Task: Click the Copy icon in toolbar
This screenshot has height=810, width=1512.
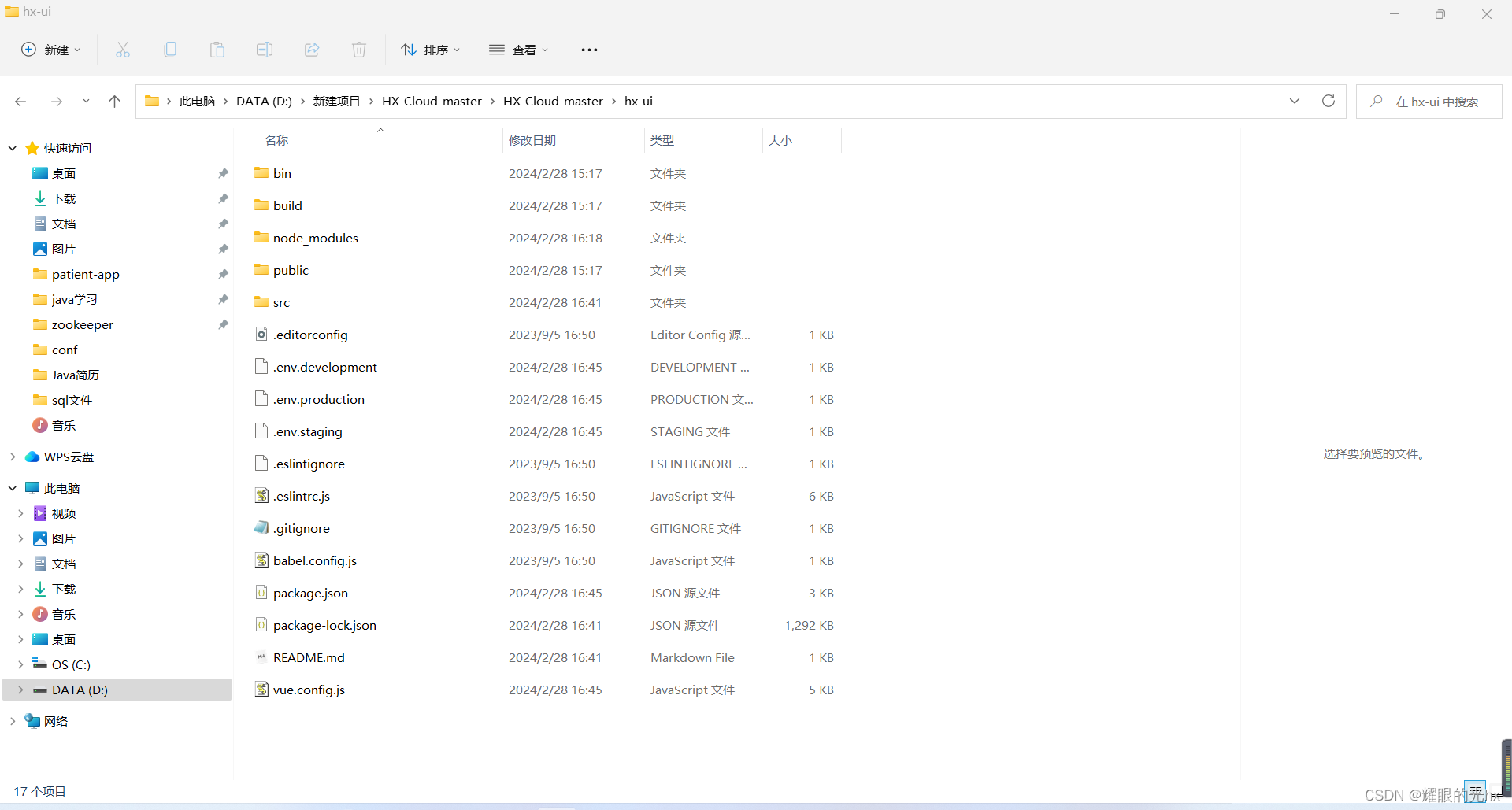Action: [170, 50]
